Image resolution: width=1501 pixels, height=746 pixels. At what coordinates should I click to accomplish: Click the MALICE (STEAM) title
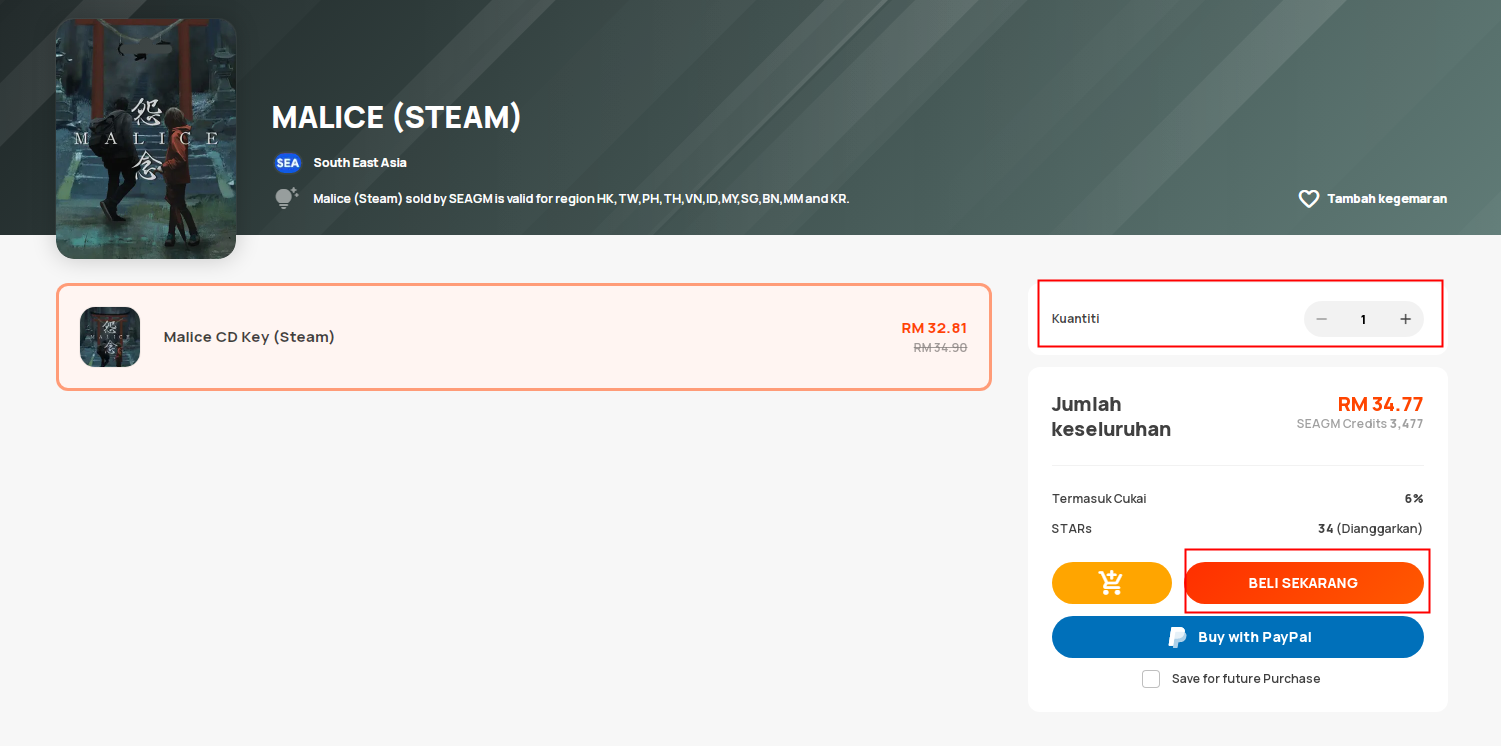pos(397,117)
